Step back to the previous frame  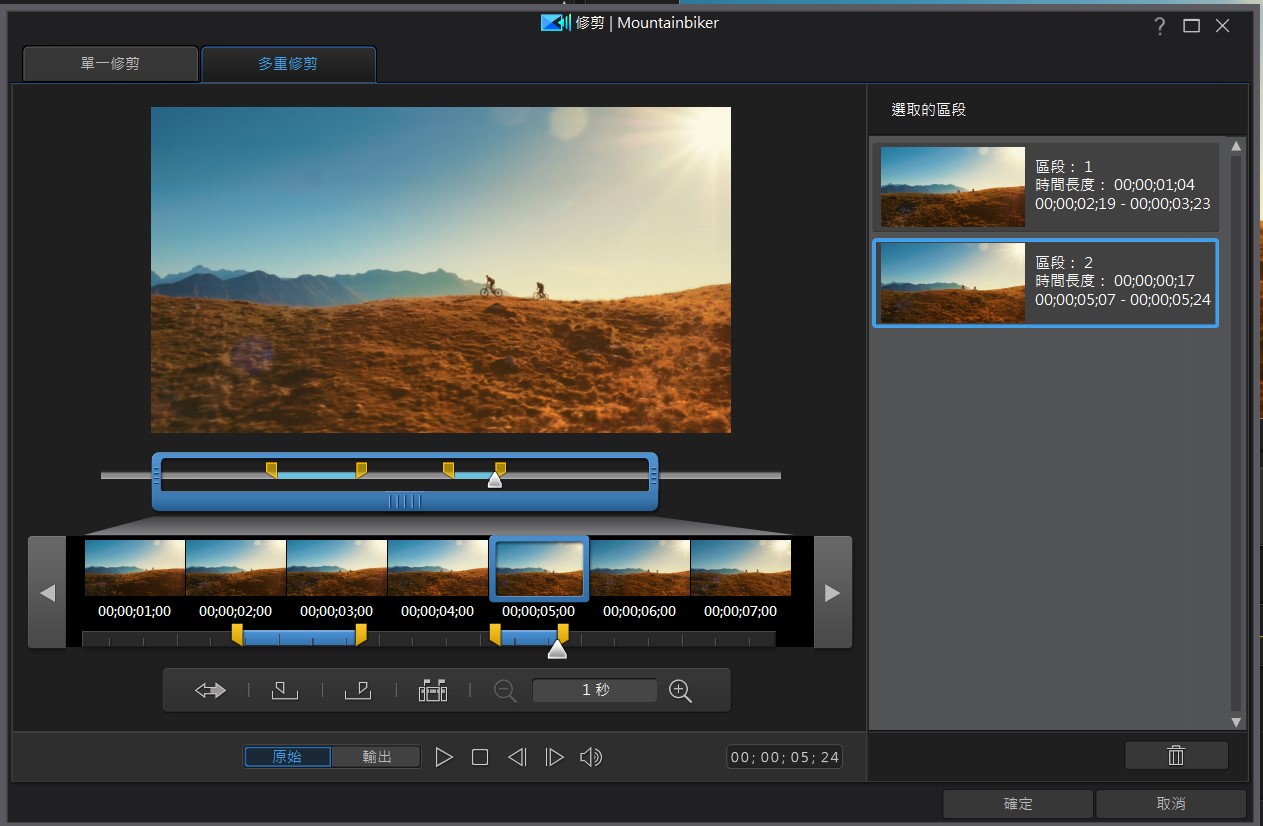click(x=517, y=758)
